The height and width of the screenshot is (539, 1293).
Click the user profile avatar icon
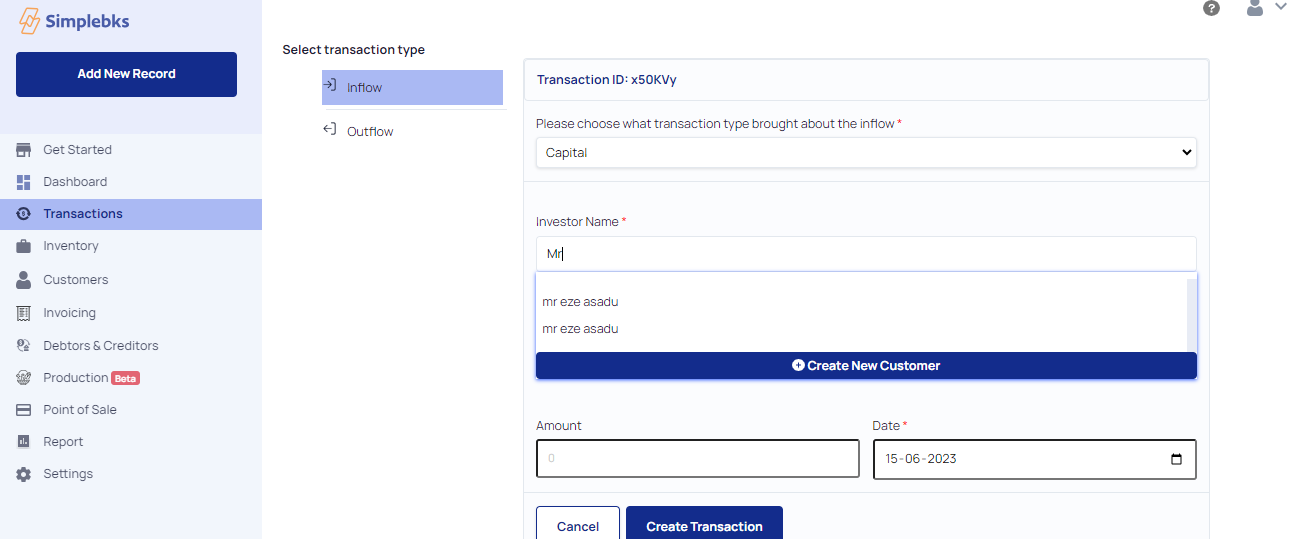[x=1255, y=8]
